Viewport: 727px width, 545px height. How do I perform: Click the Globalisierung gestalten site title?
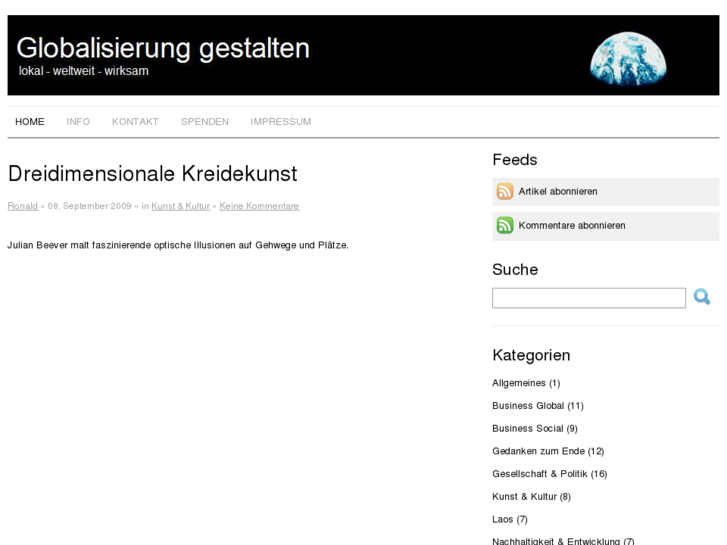163,48
